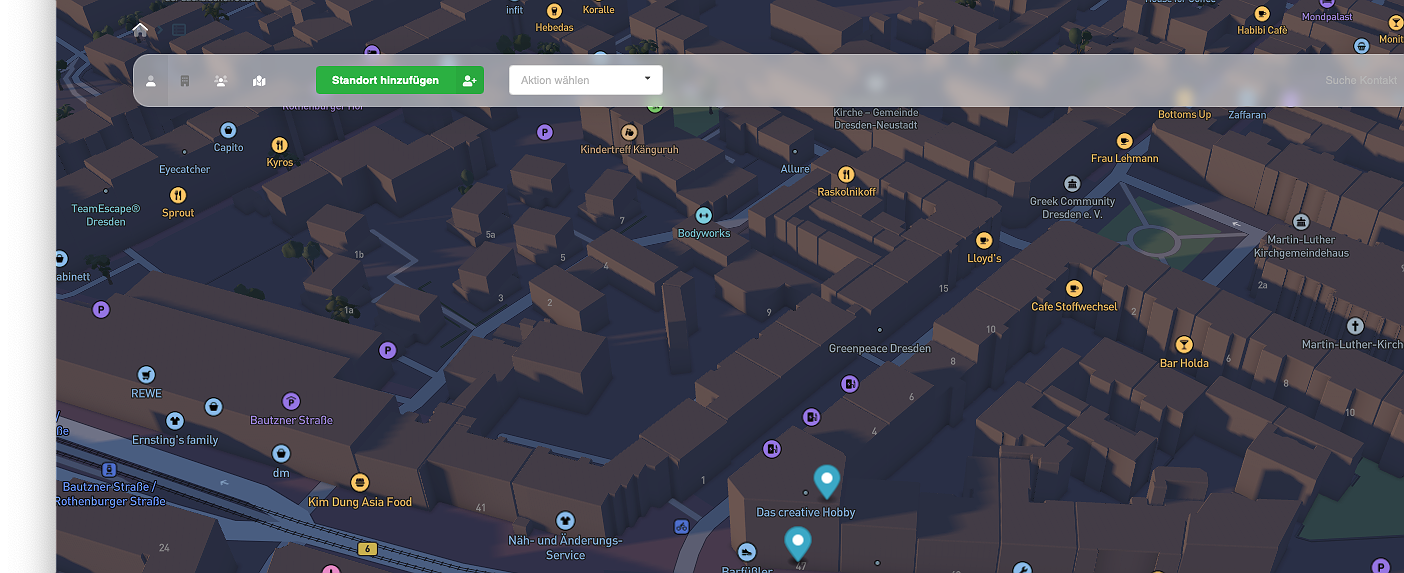This screenshot has height=573, width=1404.
Task: Click the teal location pin at number 47
Action: pos(797,543)
